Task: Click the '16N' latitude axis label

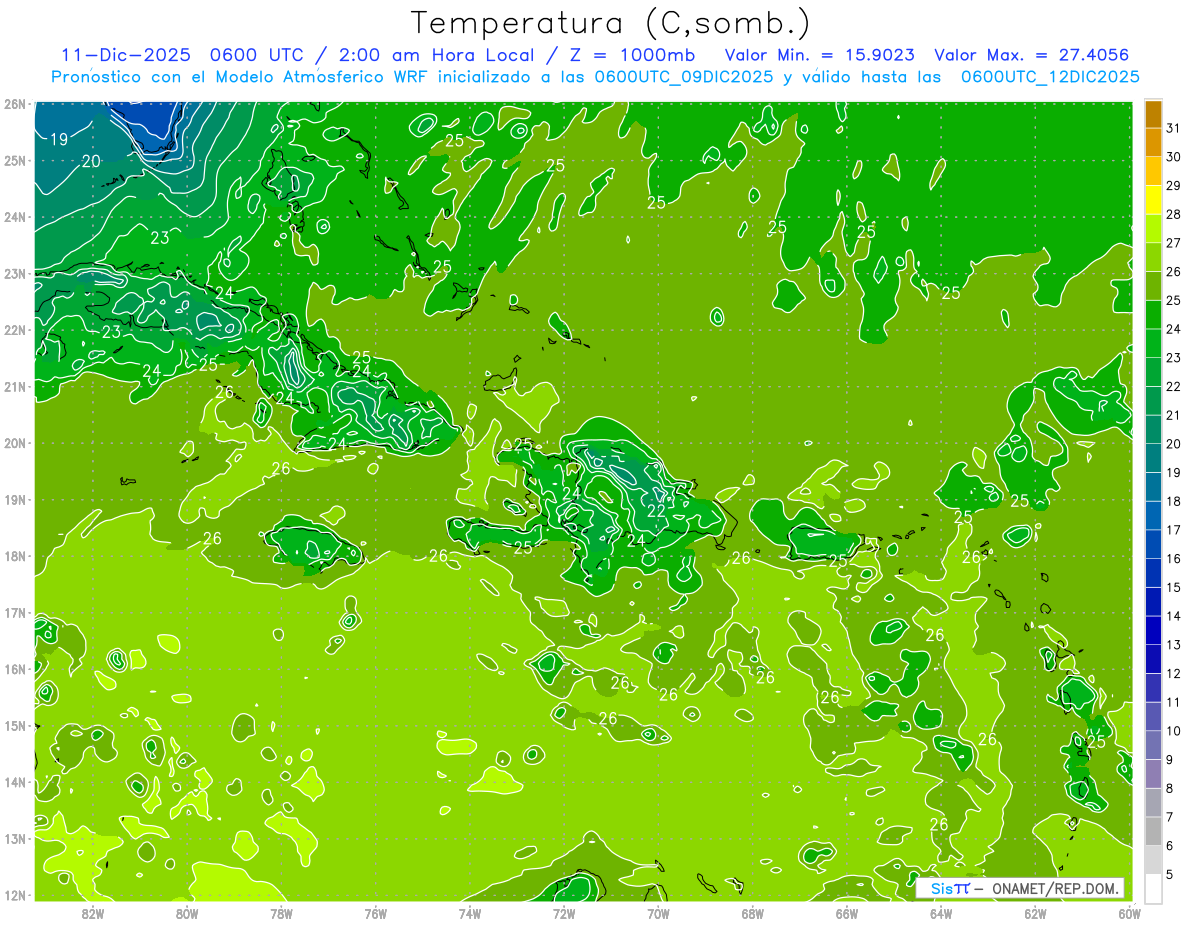Action: 14,669
